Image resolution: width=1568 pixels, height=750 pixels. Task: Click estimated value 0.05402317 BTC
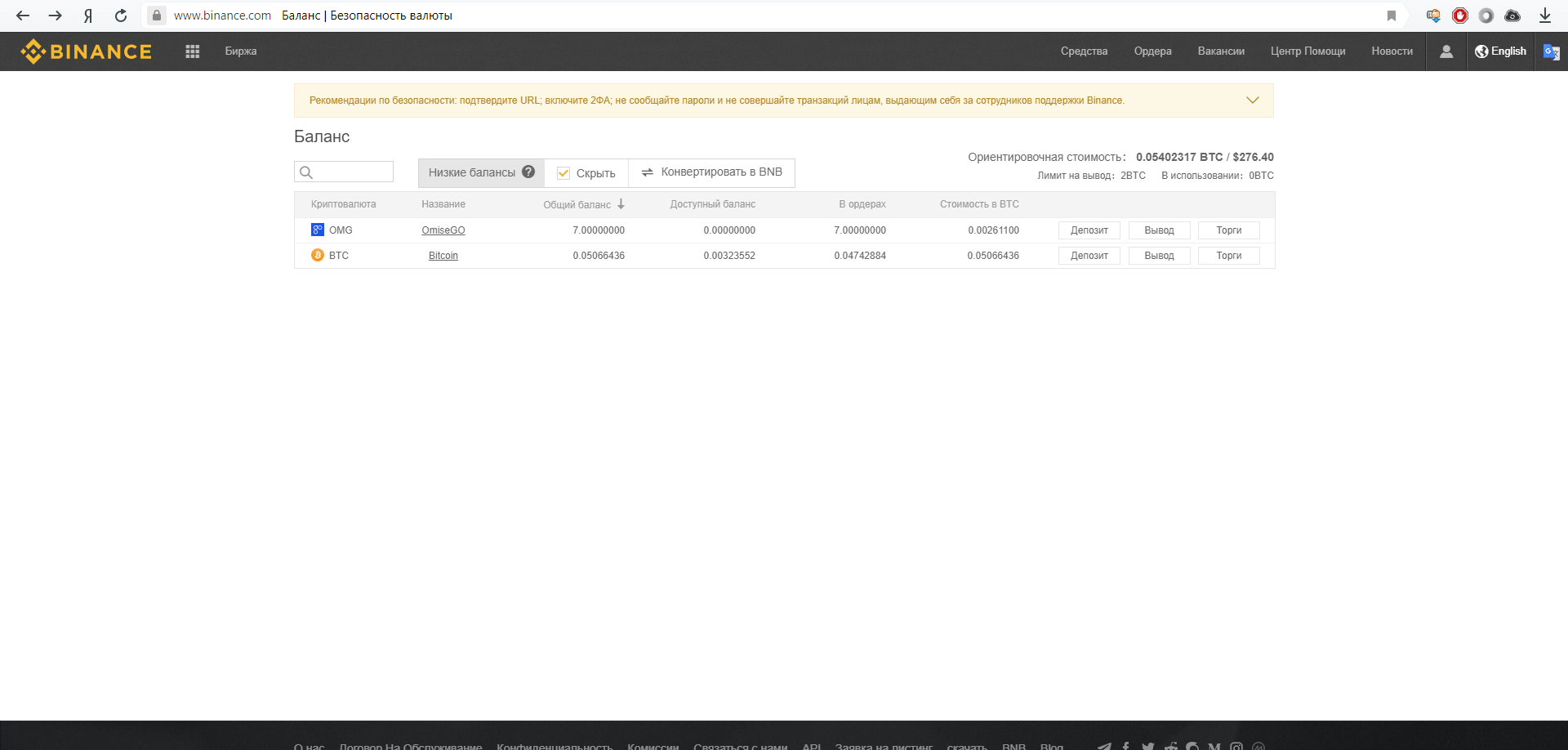1179,157
